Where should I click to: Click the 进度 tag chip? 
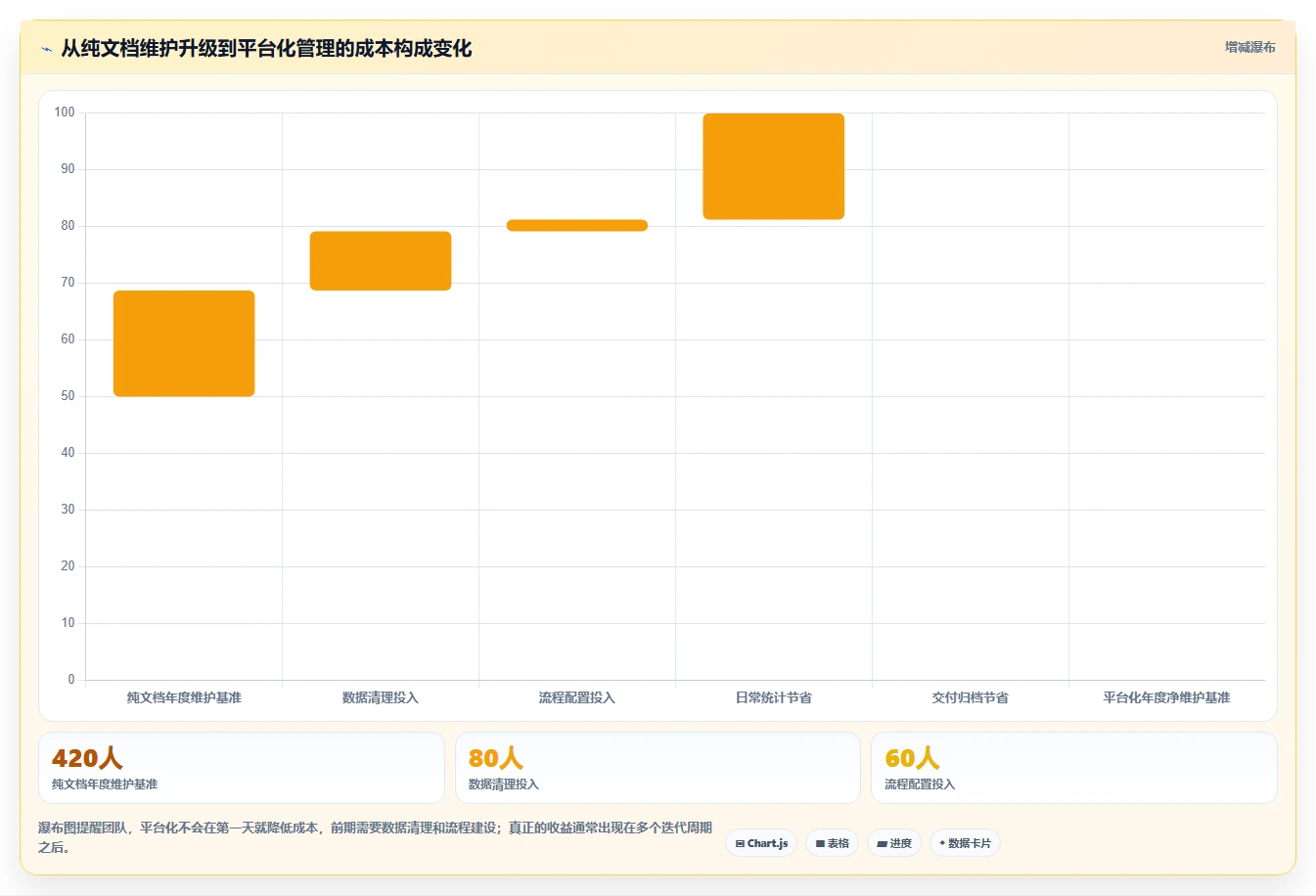(x=894, y=843)
